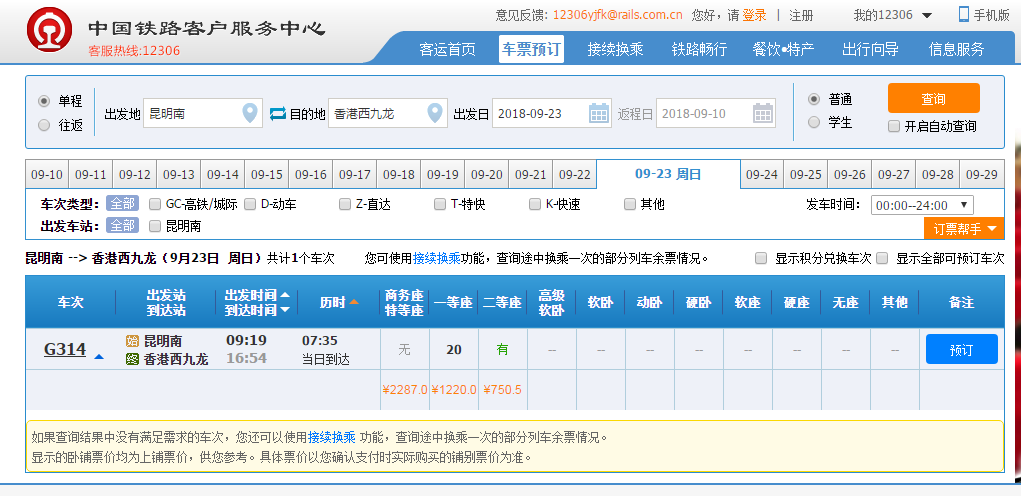Swap departure and destination stations
This screenshot has width=1021, height=496.
click(x=278, y=114)
